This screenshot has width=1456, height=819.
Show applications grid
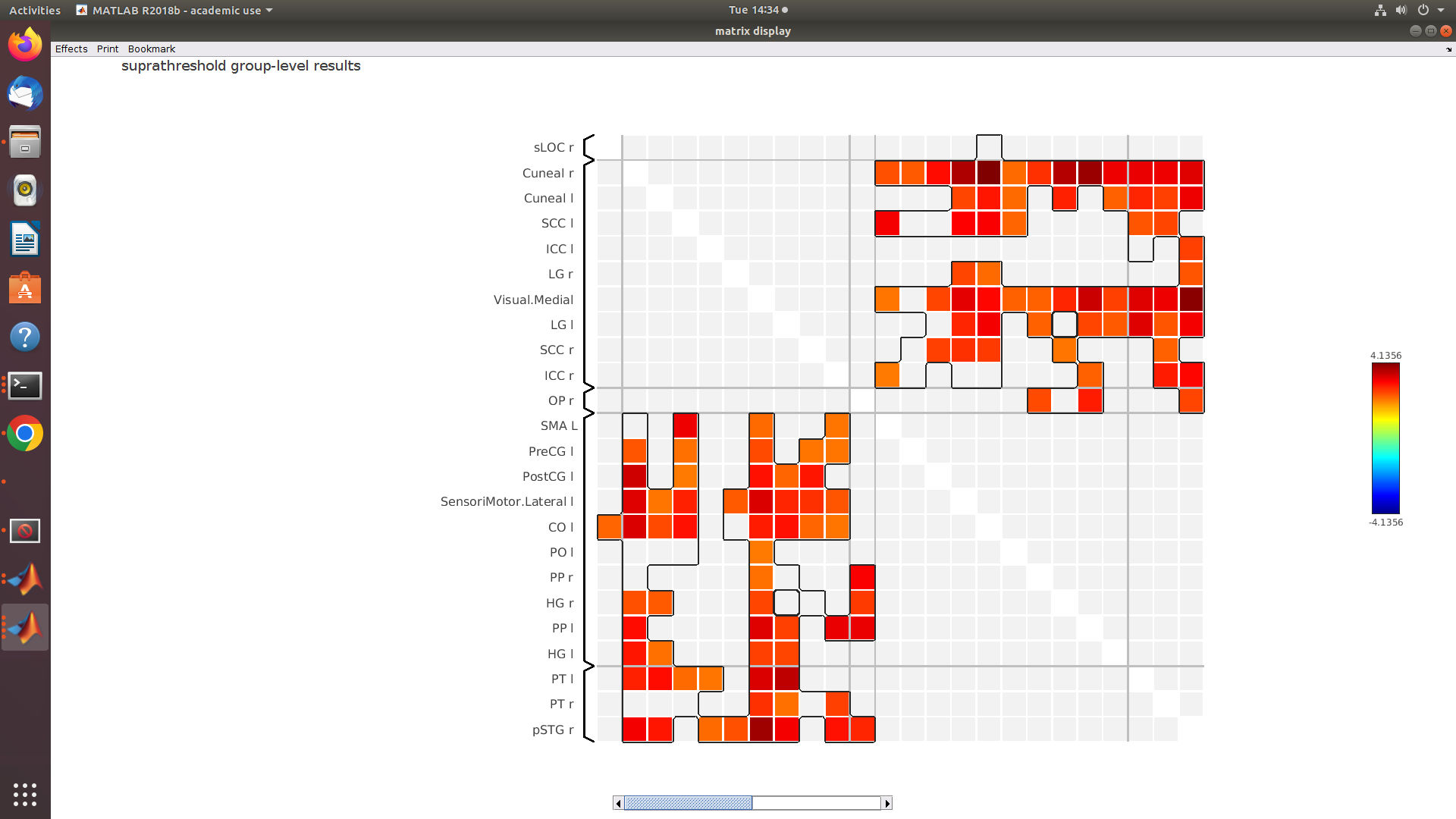click(25, 794)
